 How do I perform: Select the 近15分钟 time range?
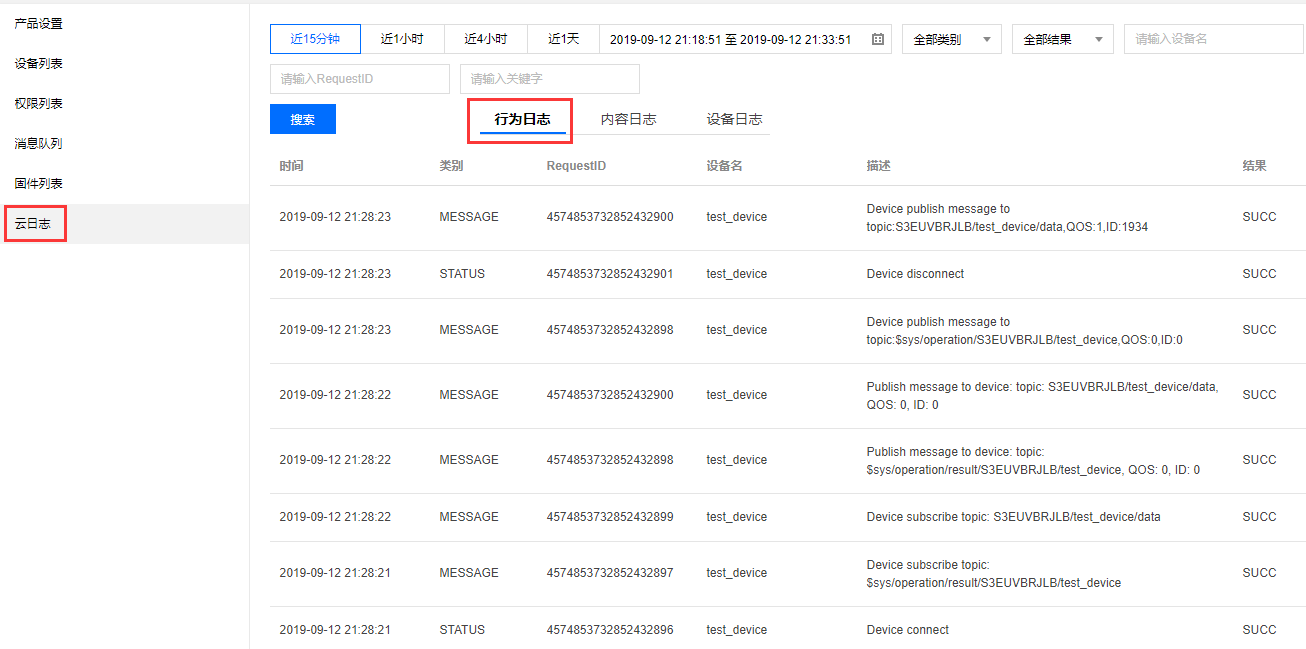click(x=315, y=39)
